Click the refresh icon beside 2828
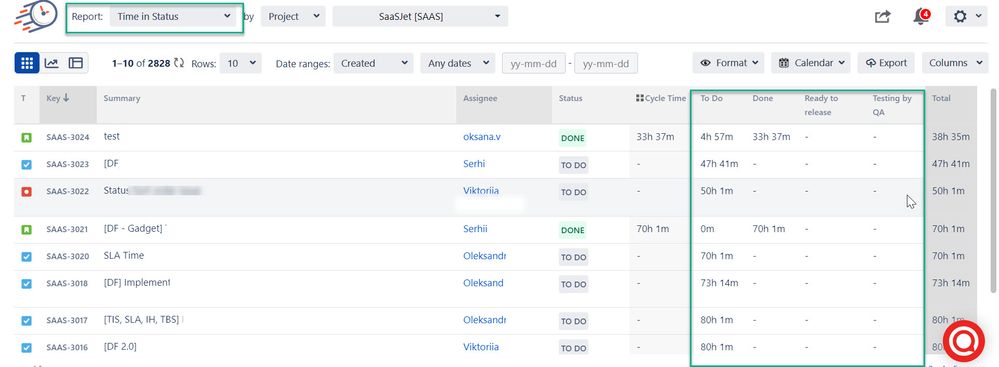The width and height of the screenshot is (999, 367). [x=179, y=63]
